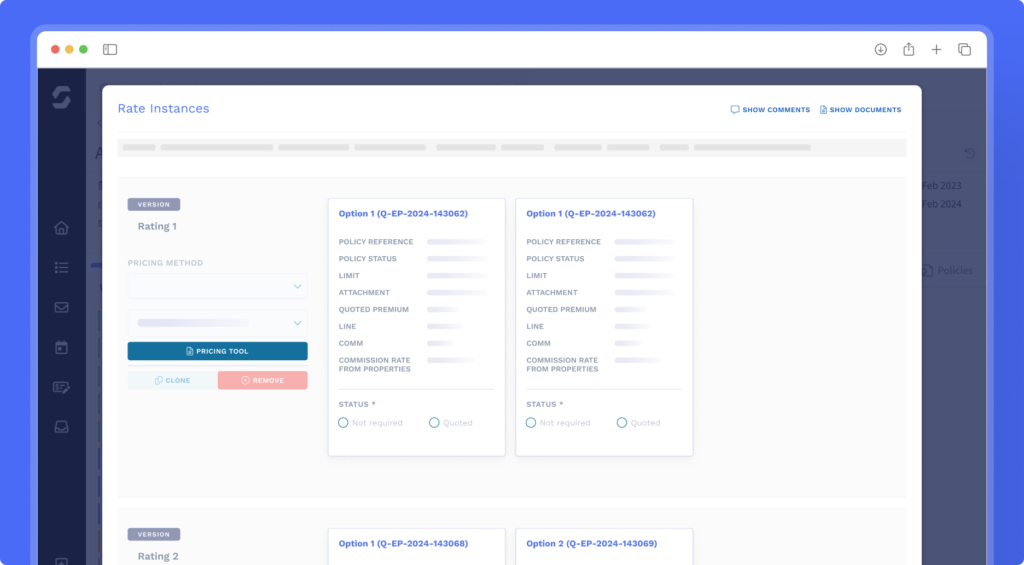Click the inbox tray icon in sidebar

pyautogui.click(x=61, y=427)
